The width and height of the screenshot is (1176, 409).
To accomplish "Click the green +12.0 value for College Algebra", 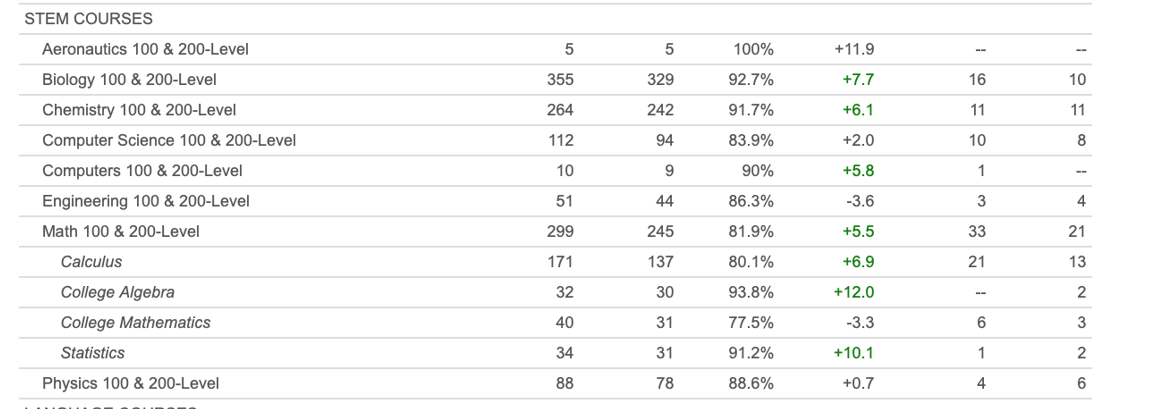I will pos(854,292).
